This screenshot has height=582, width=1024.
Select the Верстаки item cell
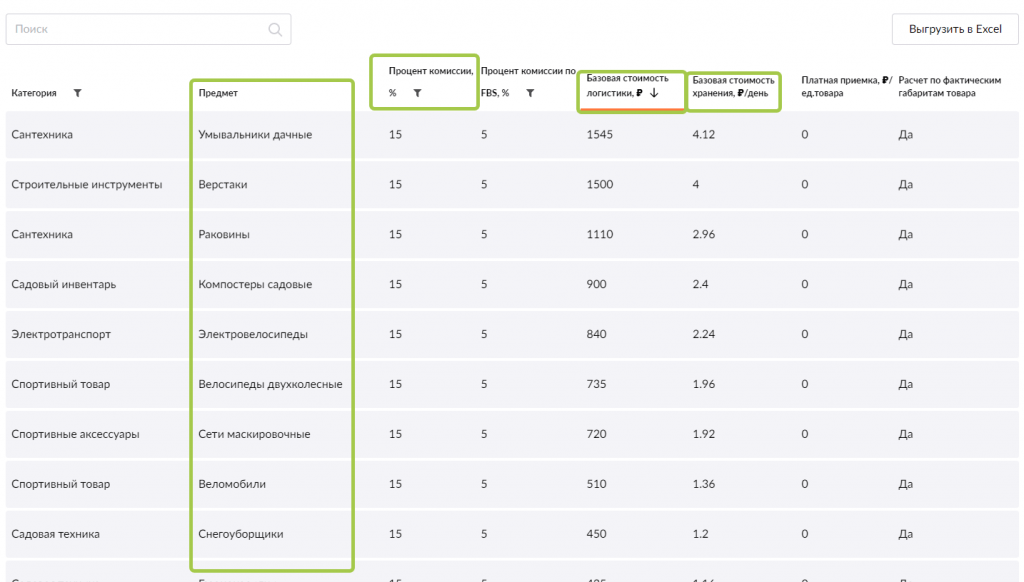coord(223,185)
